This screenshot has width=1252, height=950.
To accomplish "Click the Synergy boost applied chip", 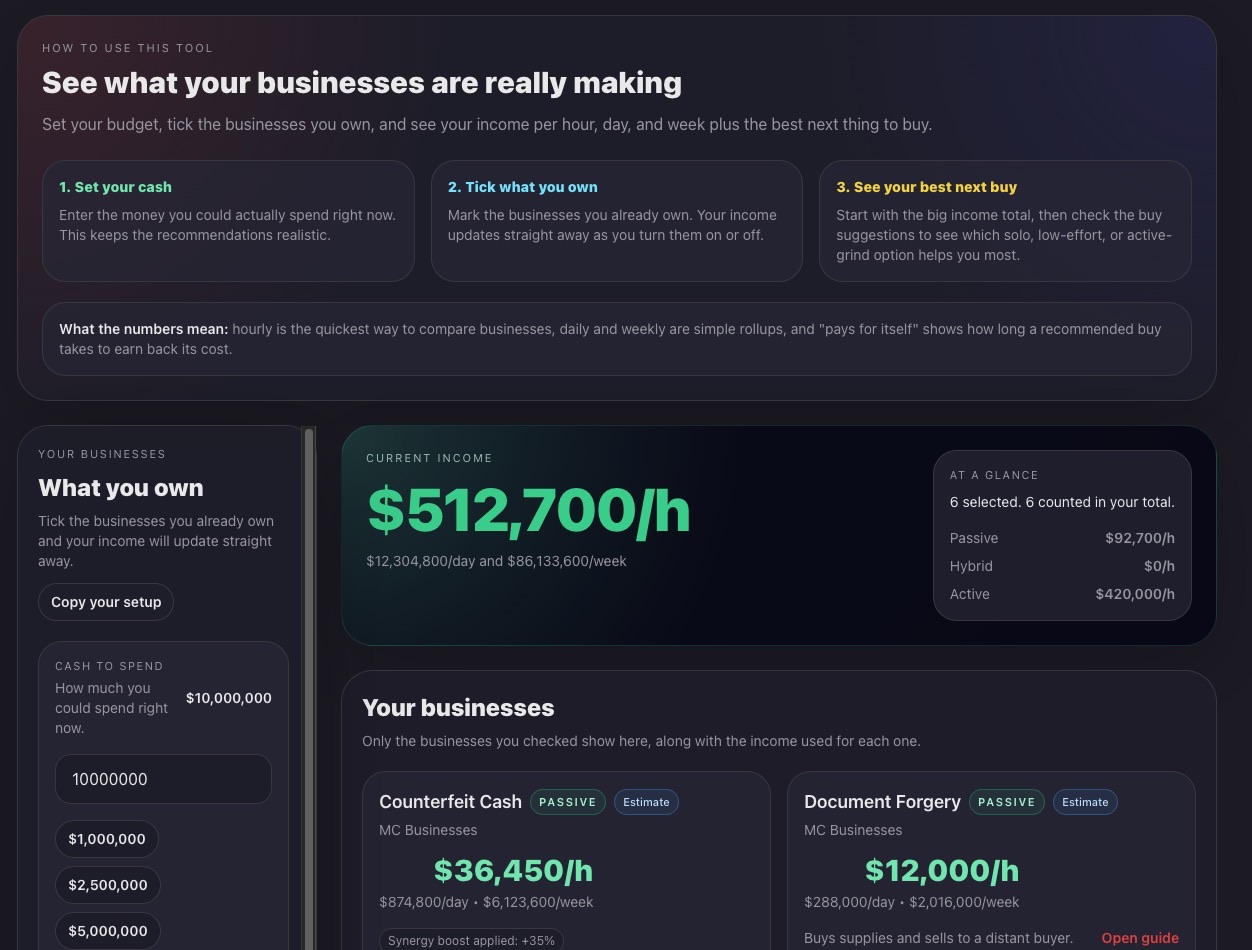I will tap(471, 940).
